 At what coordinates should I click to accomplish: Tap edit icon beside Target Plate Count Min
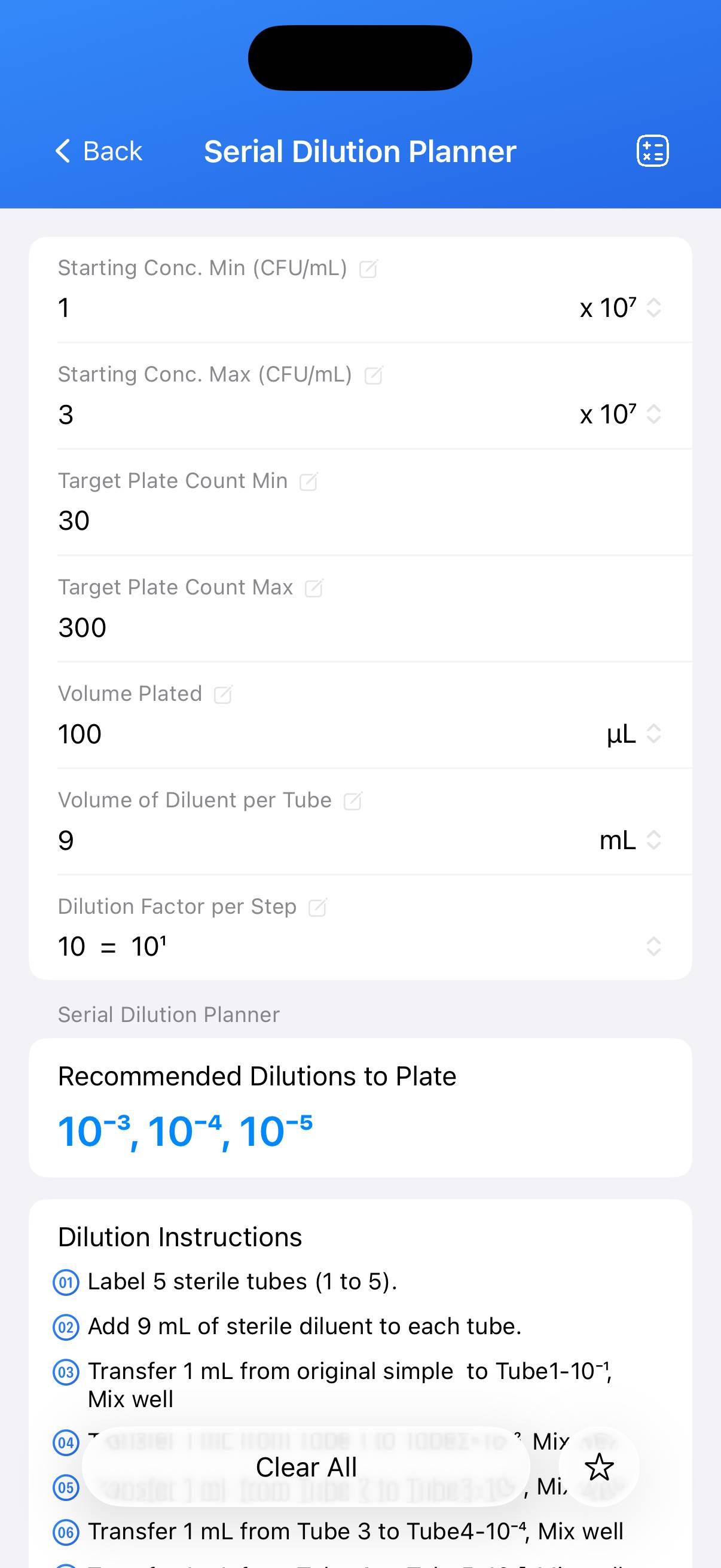309,481
